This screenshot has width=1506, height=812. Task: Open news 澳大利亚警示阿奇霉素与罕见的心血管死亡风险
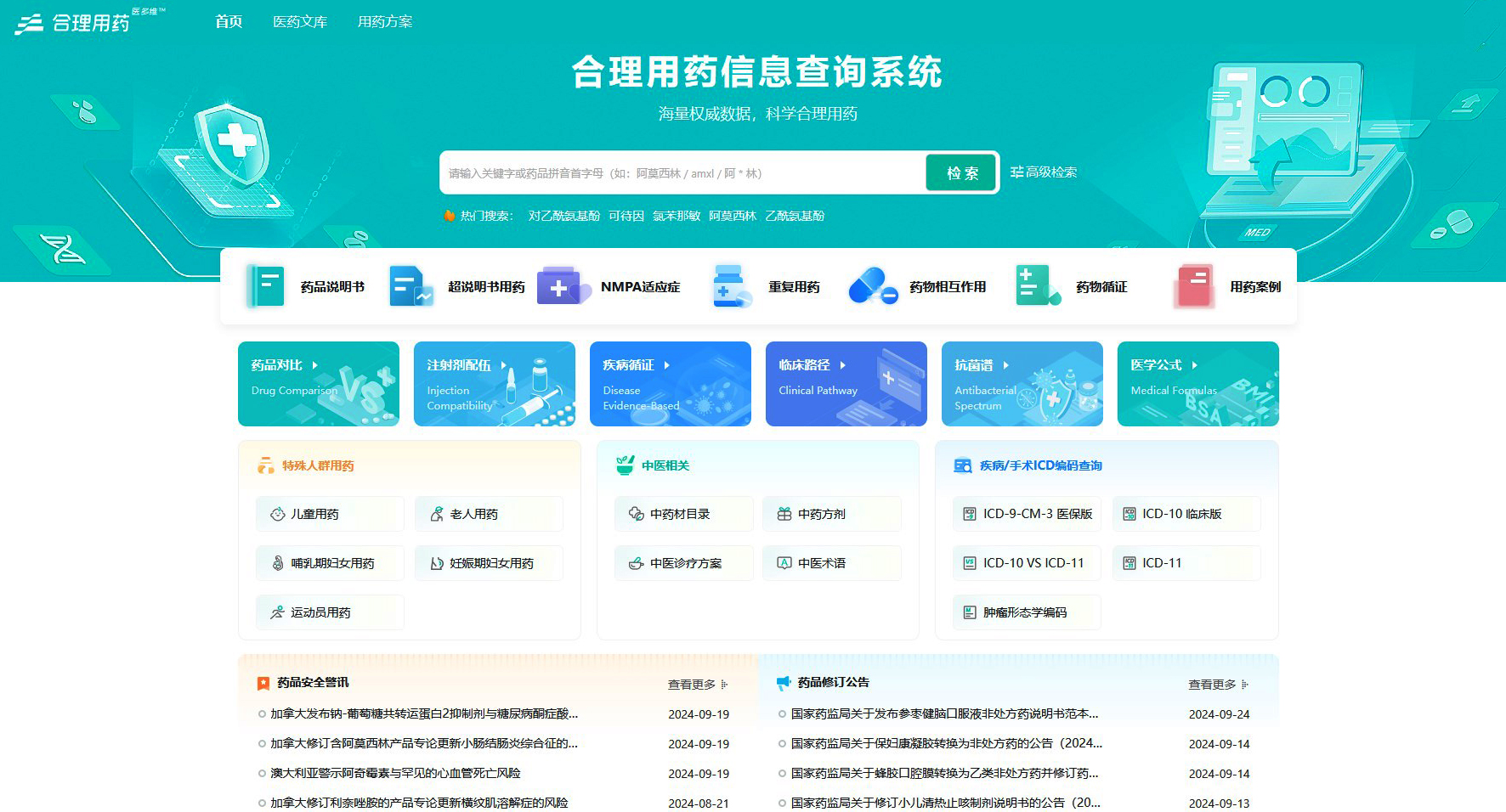[395, 773]
